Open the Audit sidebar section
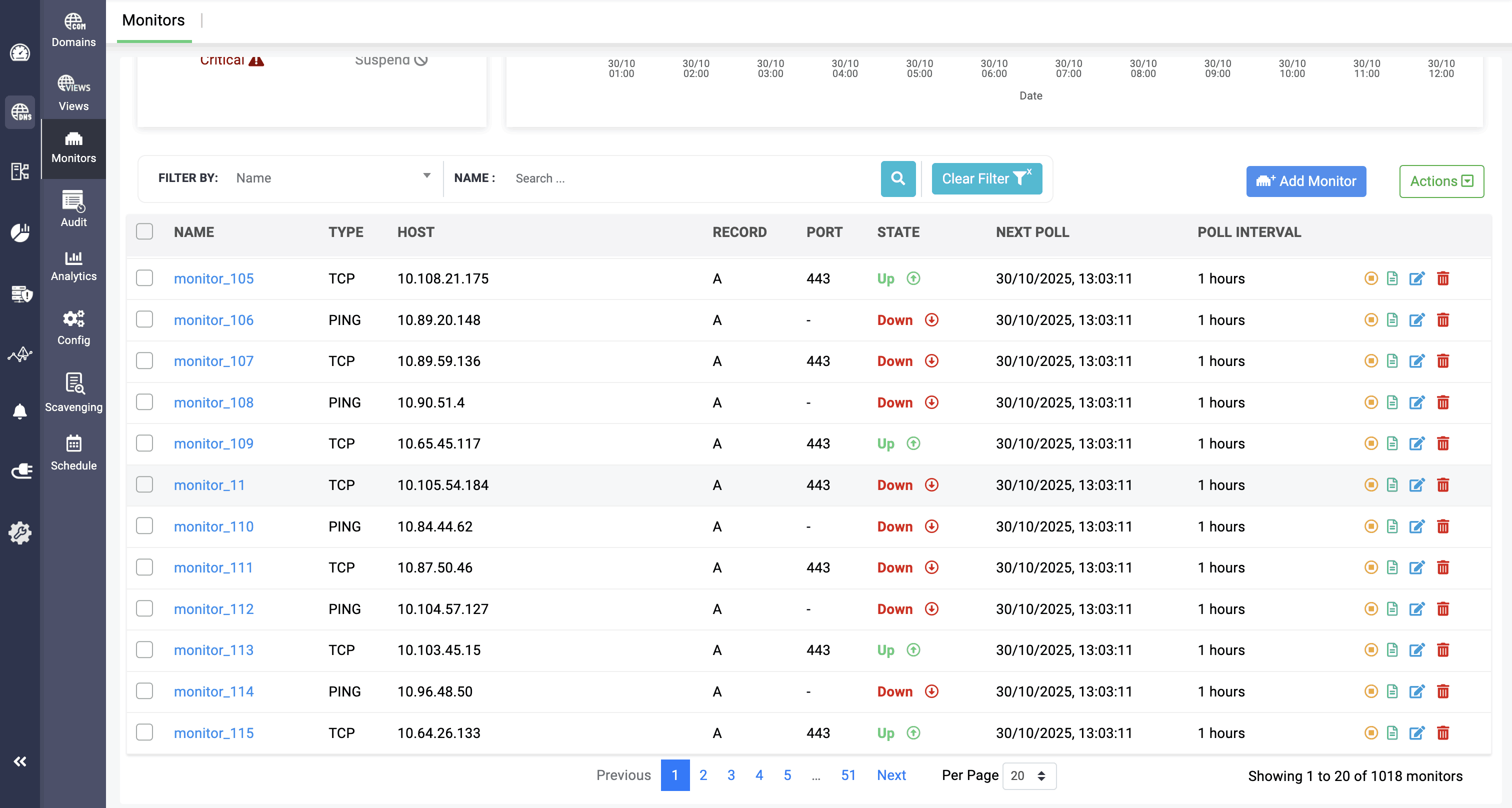The height and width of the screenshot is (808, 1512). click(x=73, y=209)
